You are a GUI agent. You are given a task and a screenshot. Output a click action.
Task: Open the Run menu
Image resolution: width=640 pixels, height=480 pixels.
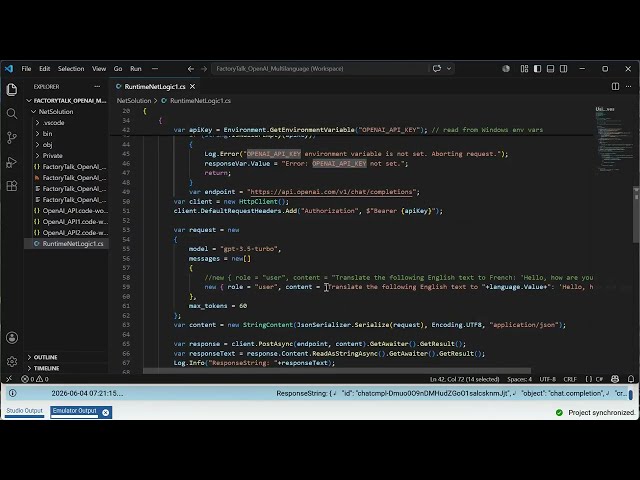tap(136, 69)
